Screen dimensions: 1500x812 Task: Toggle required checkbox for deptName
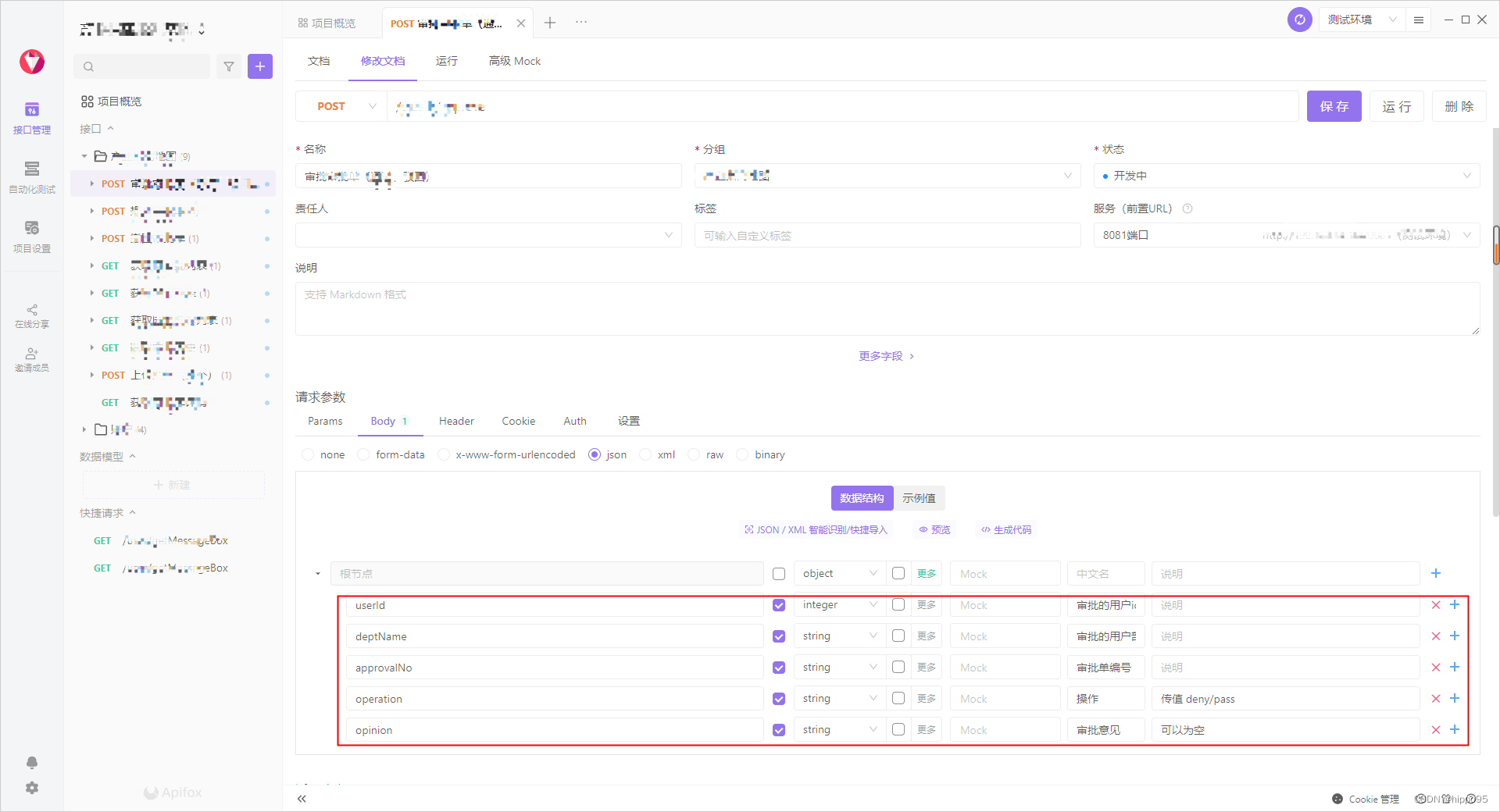[779, 636]
